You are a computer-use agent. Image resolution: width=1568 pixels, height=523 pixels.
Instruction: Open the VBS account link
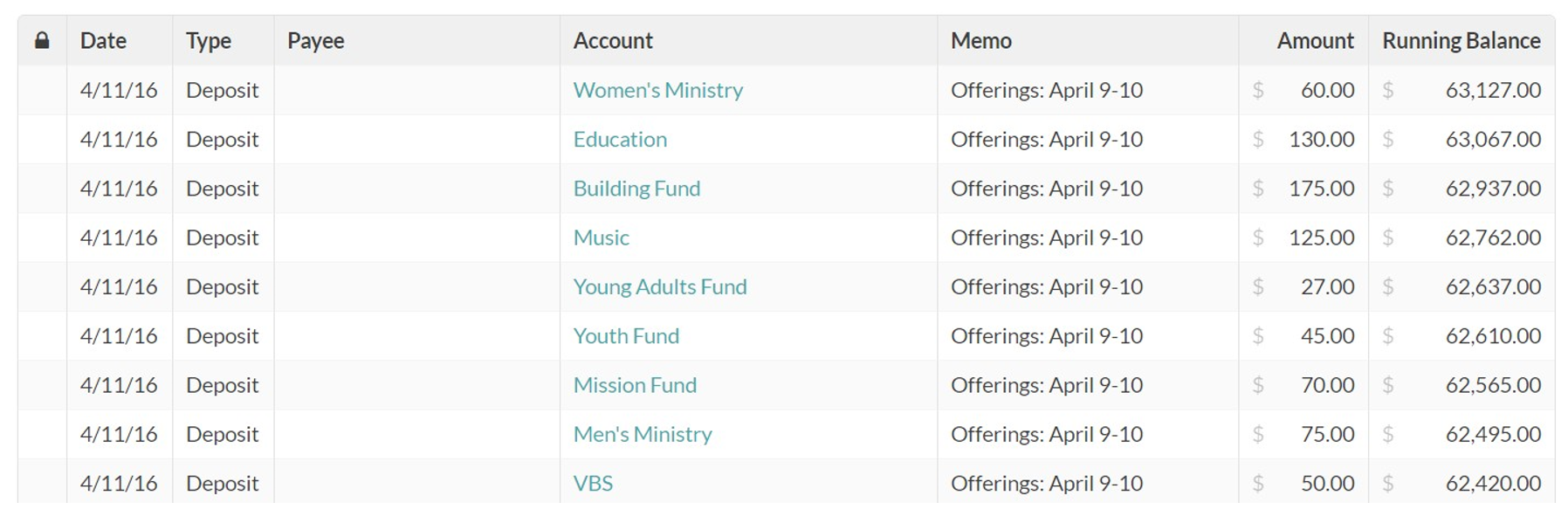(x=593, y=484)
